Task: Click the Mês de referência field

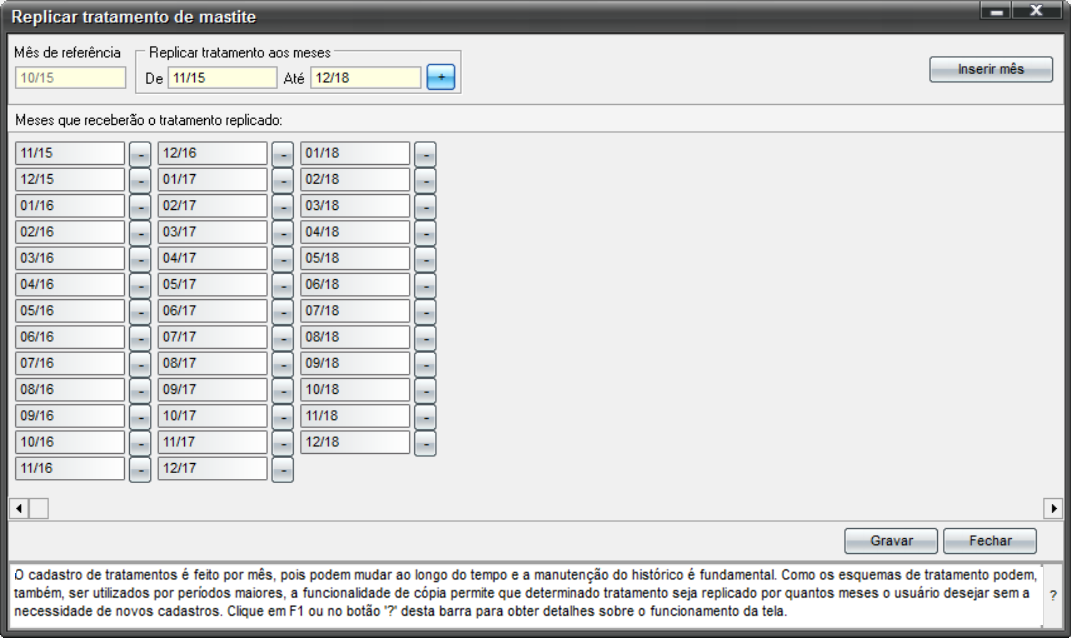Action: 70,78
